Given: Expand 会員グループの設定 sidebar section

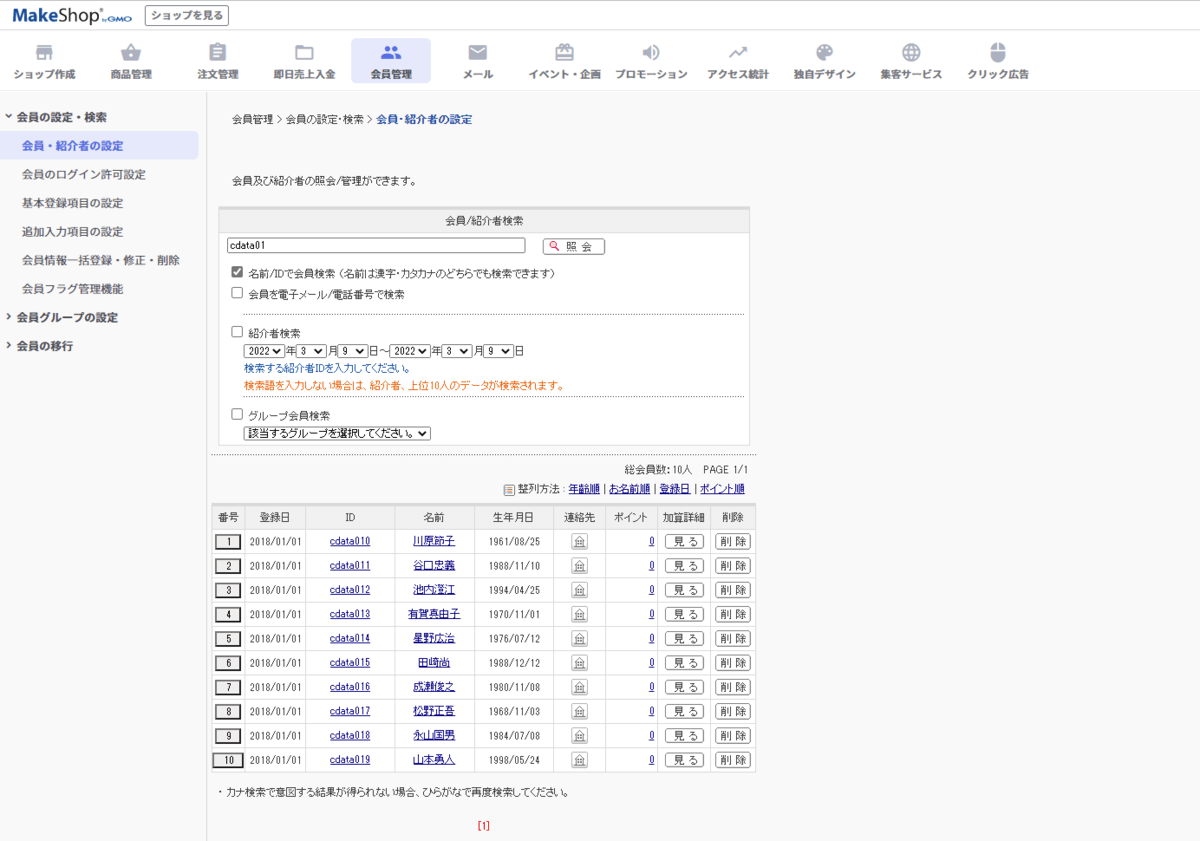Looking at the screenshot, I should coord(66,317).
